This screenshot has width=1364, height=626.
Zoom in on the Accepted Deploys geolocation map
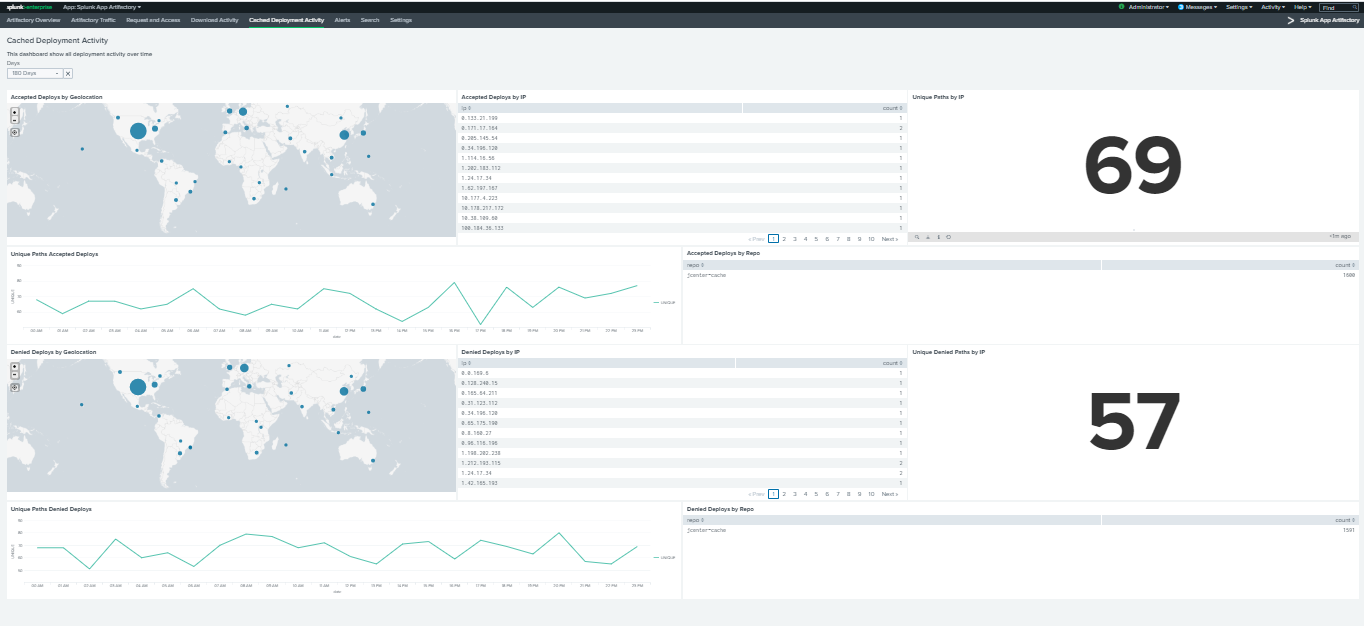click(x=15, y=112)
